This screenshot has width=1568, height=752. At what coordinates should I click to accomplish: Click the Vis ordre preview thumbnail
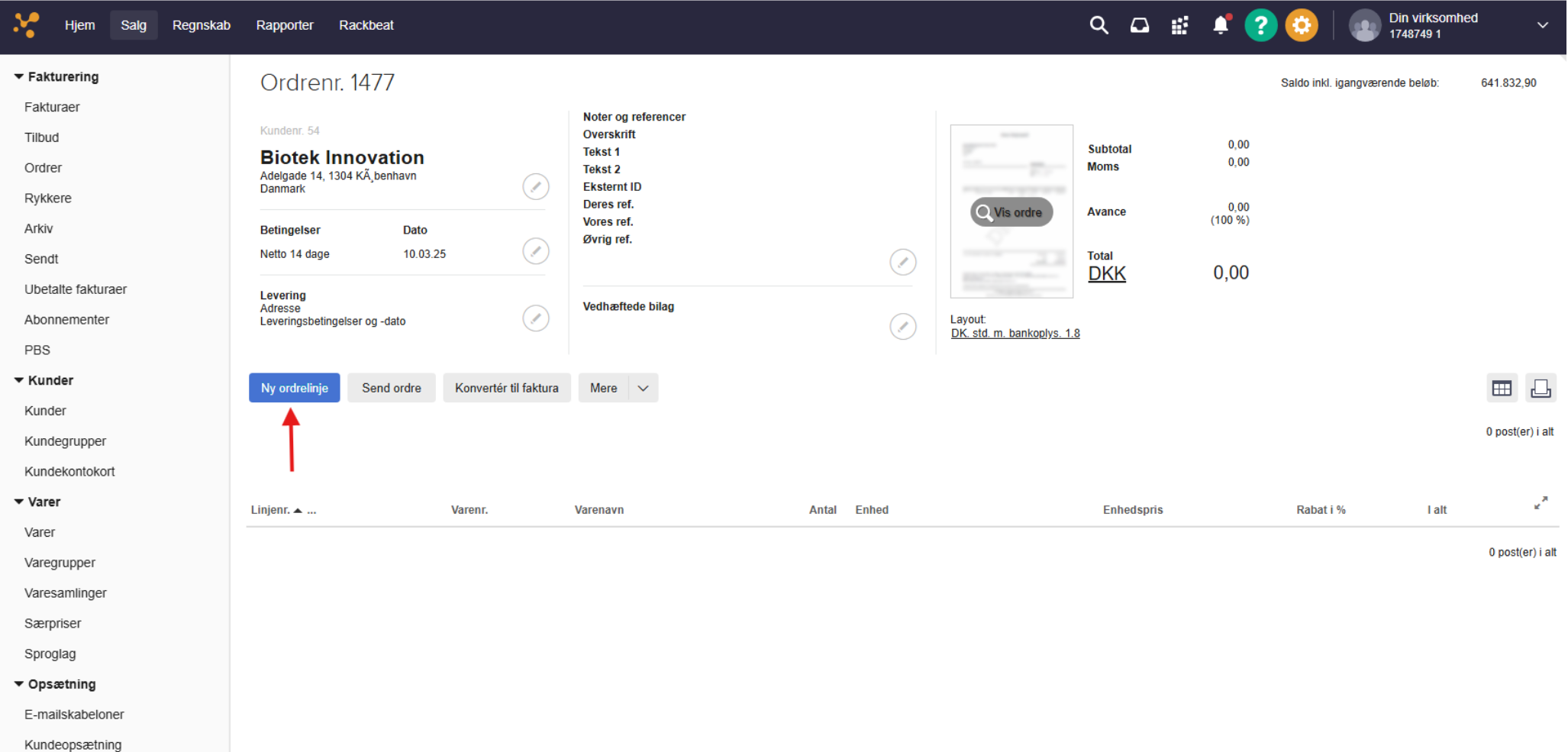(1011, 212)
